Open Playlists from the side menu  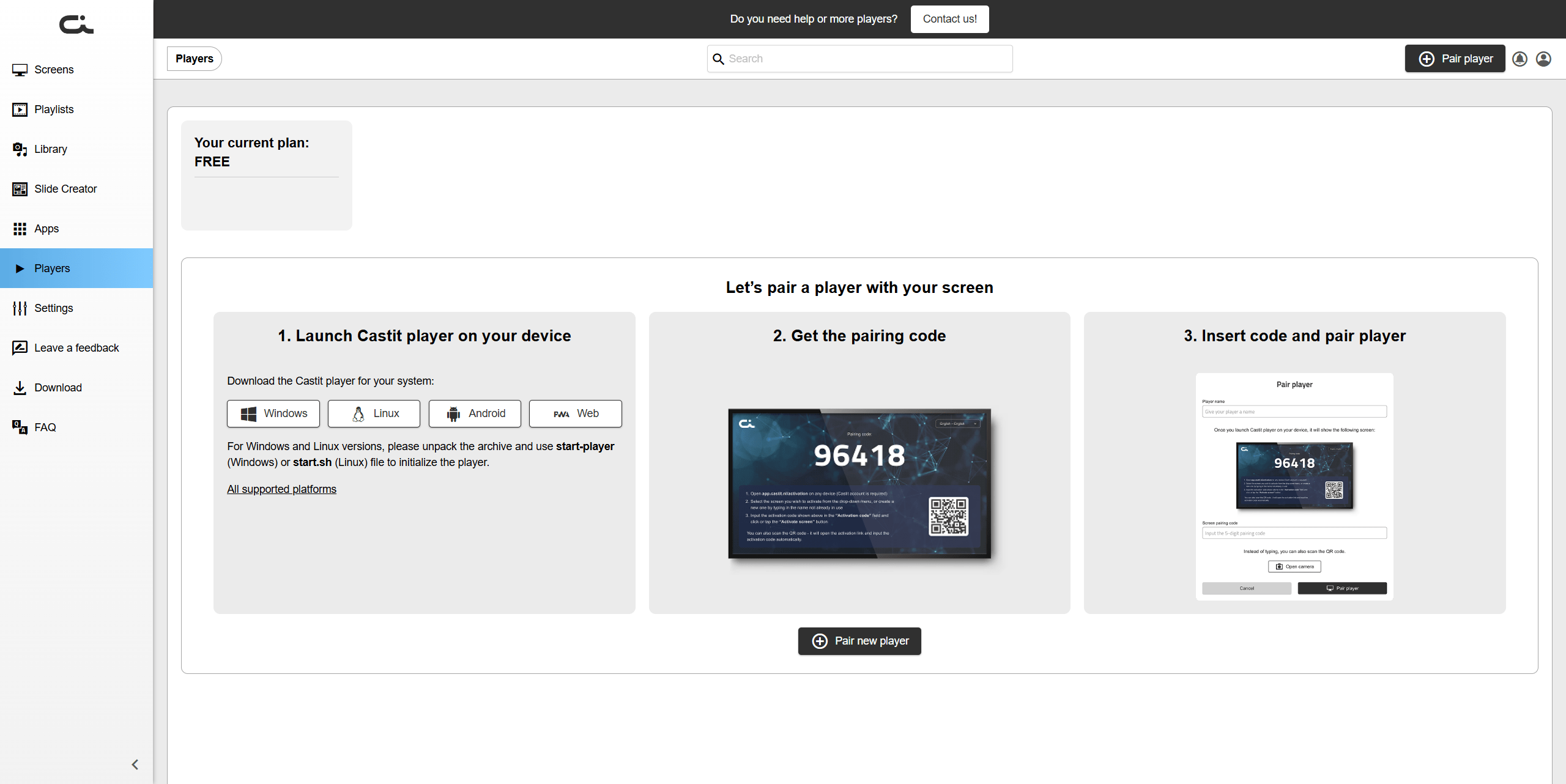(x=54, y=109)
